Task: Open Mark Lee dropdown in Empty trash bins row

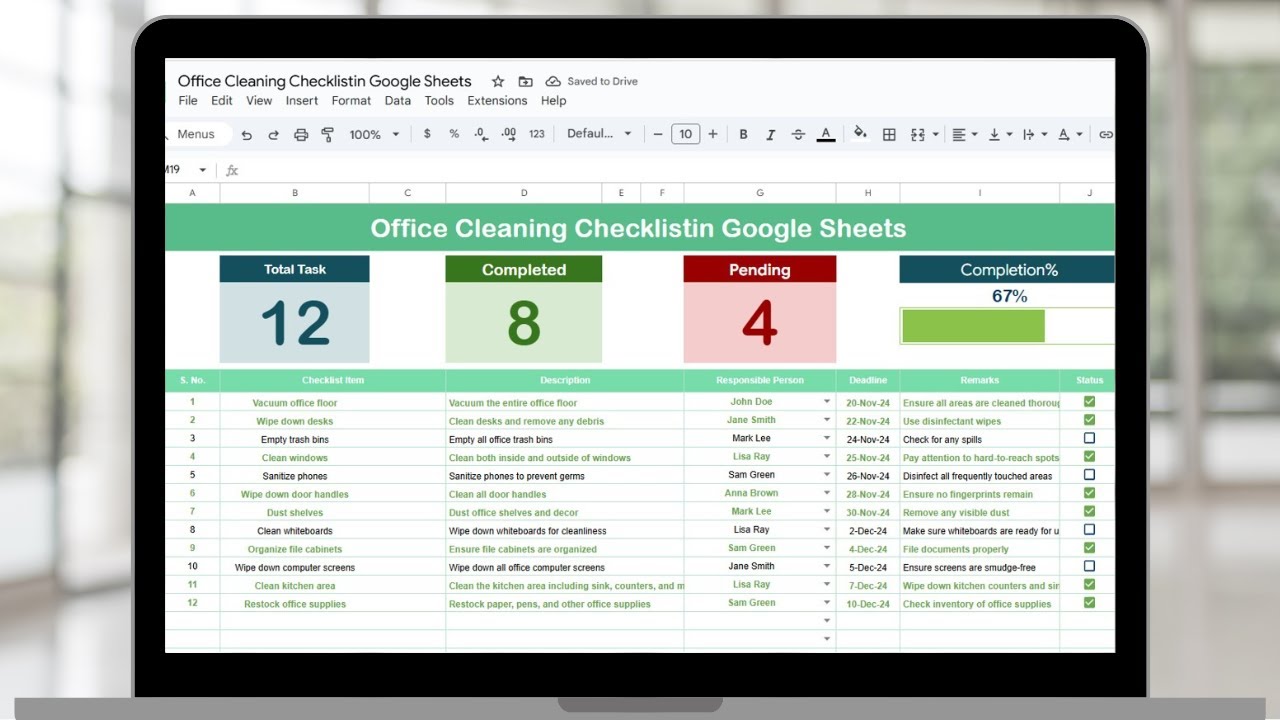Action: pyautogui.click(x=827, y=439)
